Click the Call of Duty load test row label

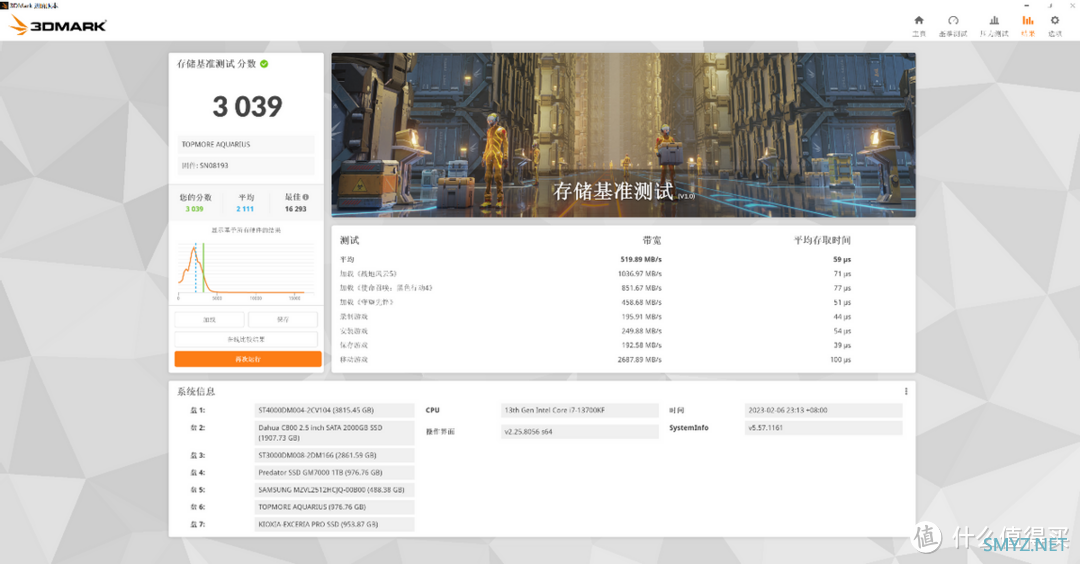[386, 288]
